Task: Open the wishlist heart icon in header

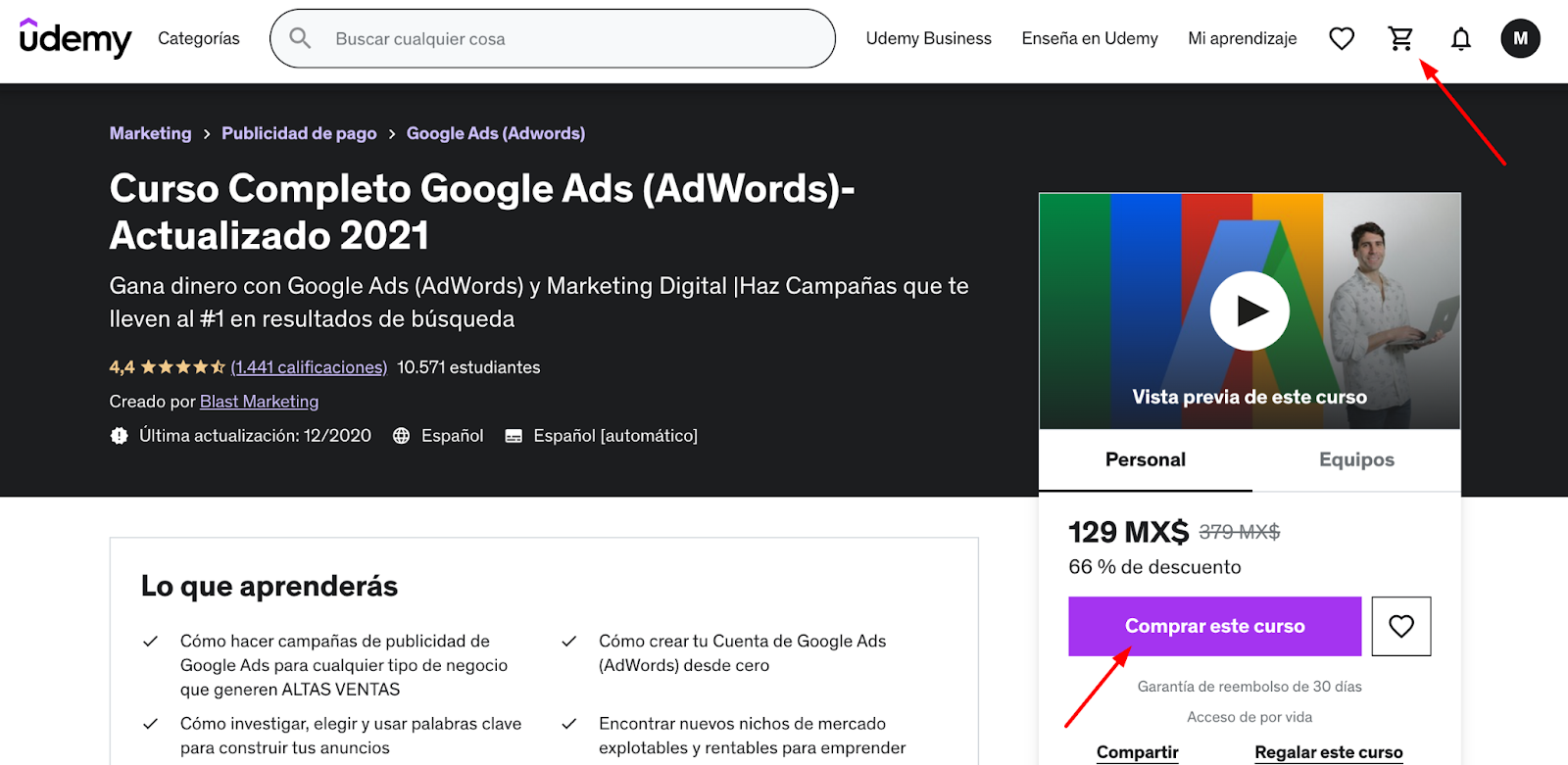Action: (1342, 38)
